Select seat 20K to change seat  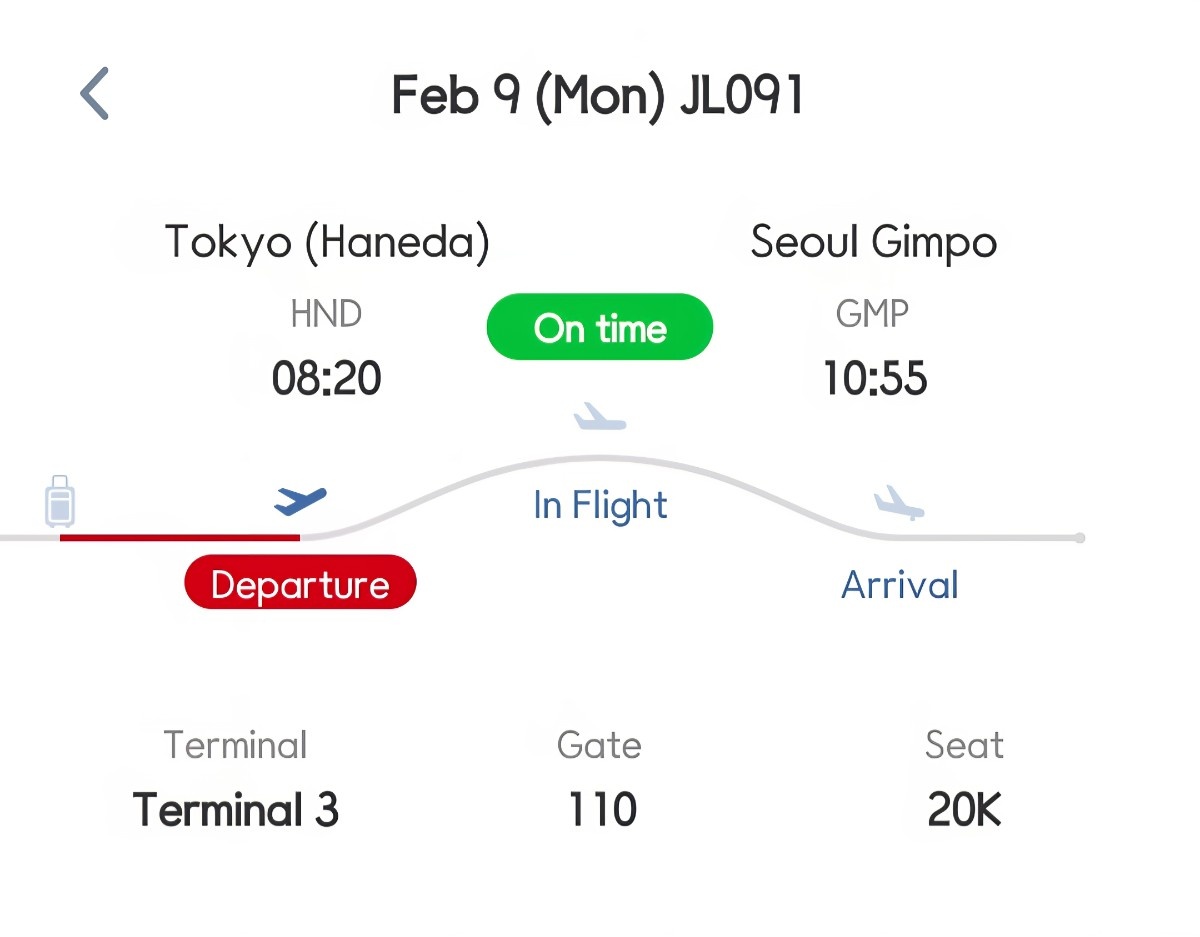963,810
